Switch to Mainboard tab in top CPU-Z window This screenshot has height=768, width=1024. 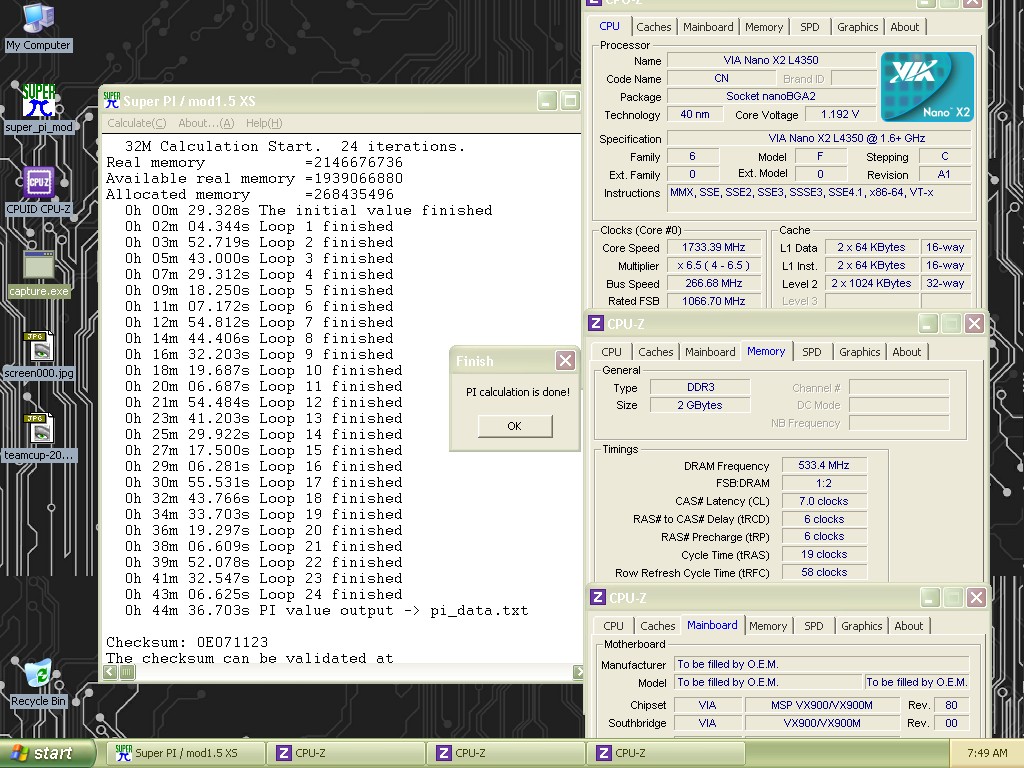(709, 27)
